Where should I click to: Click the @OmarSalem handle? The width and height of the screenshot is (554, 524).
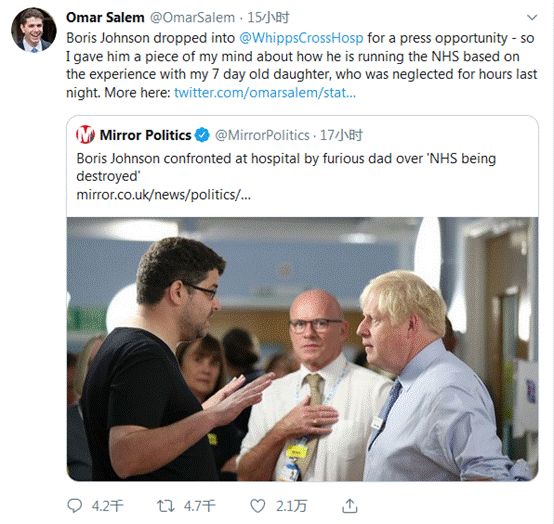[193, 17]
